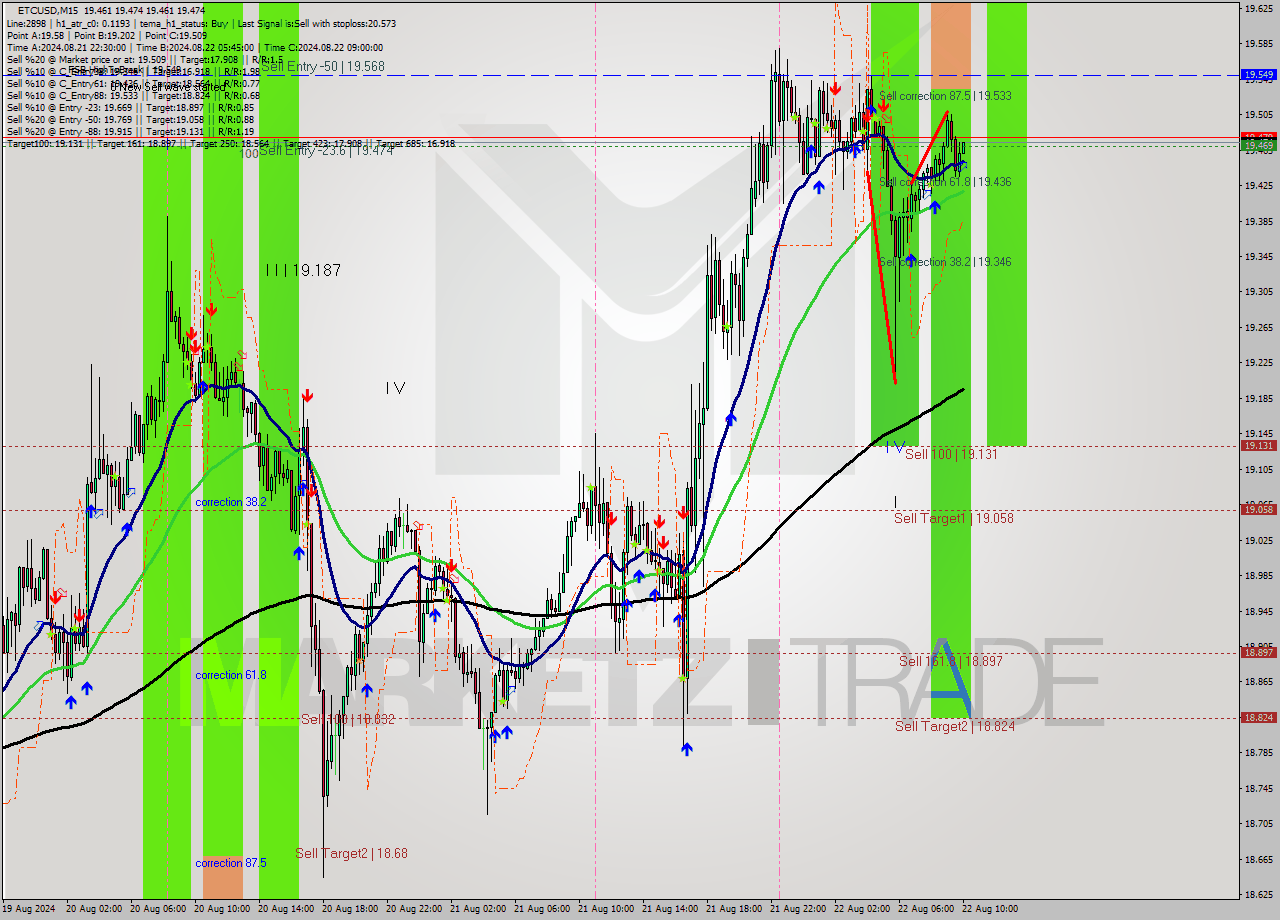Click the '22 Aug 06:00' time axis label
Image resolution: width=1280 pixels, height=920 pixels.
tap(926, 909)
